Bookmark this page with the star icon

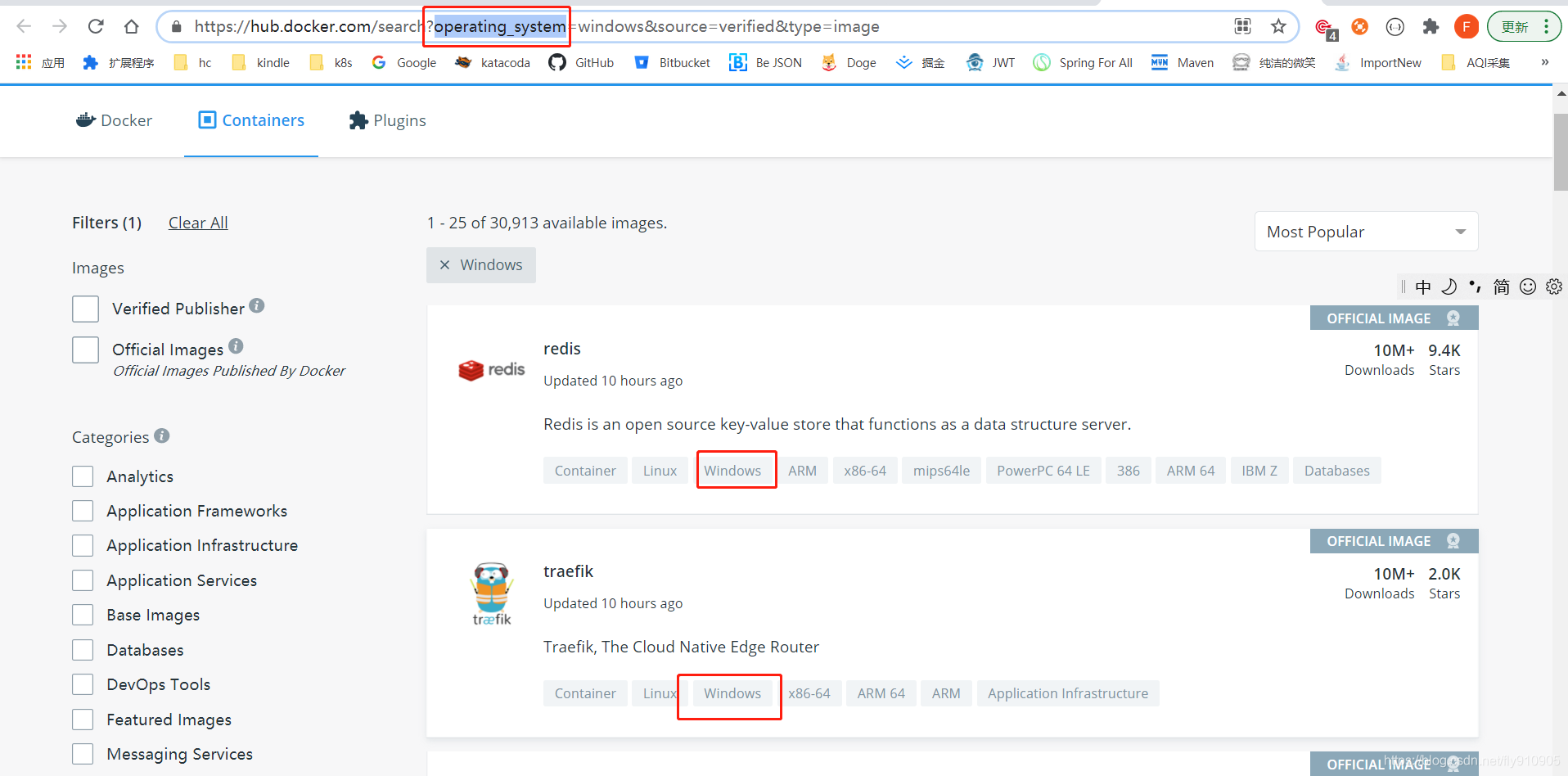[x=1278, y=26]
